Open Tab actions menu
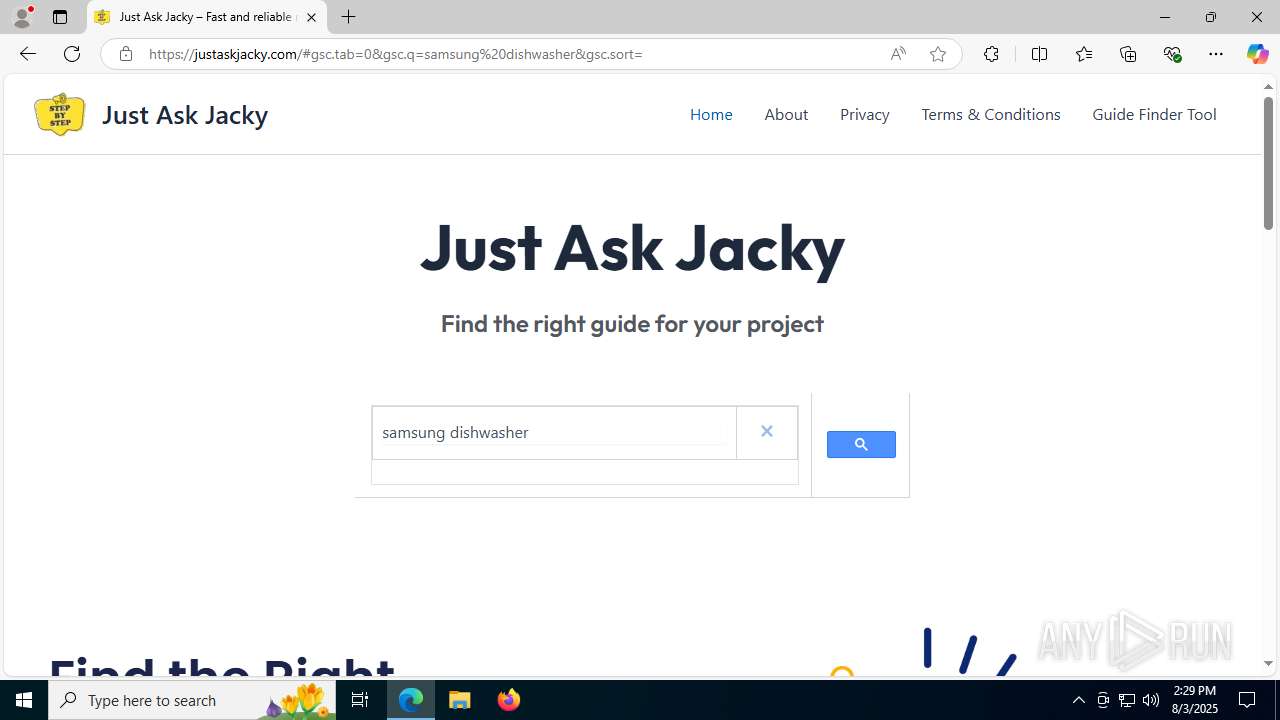The image size is (1280, 720). tap(60, 17)
